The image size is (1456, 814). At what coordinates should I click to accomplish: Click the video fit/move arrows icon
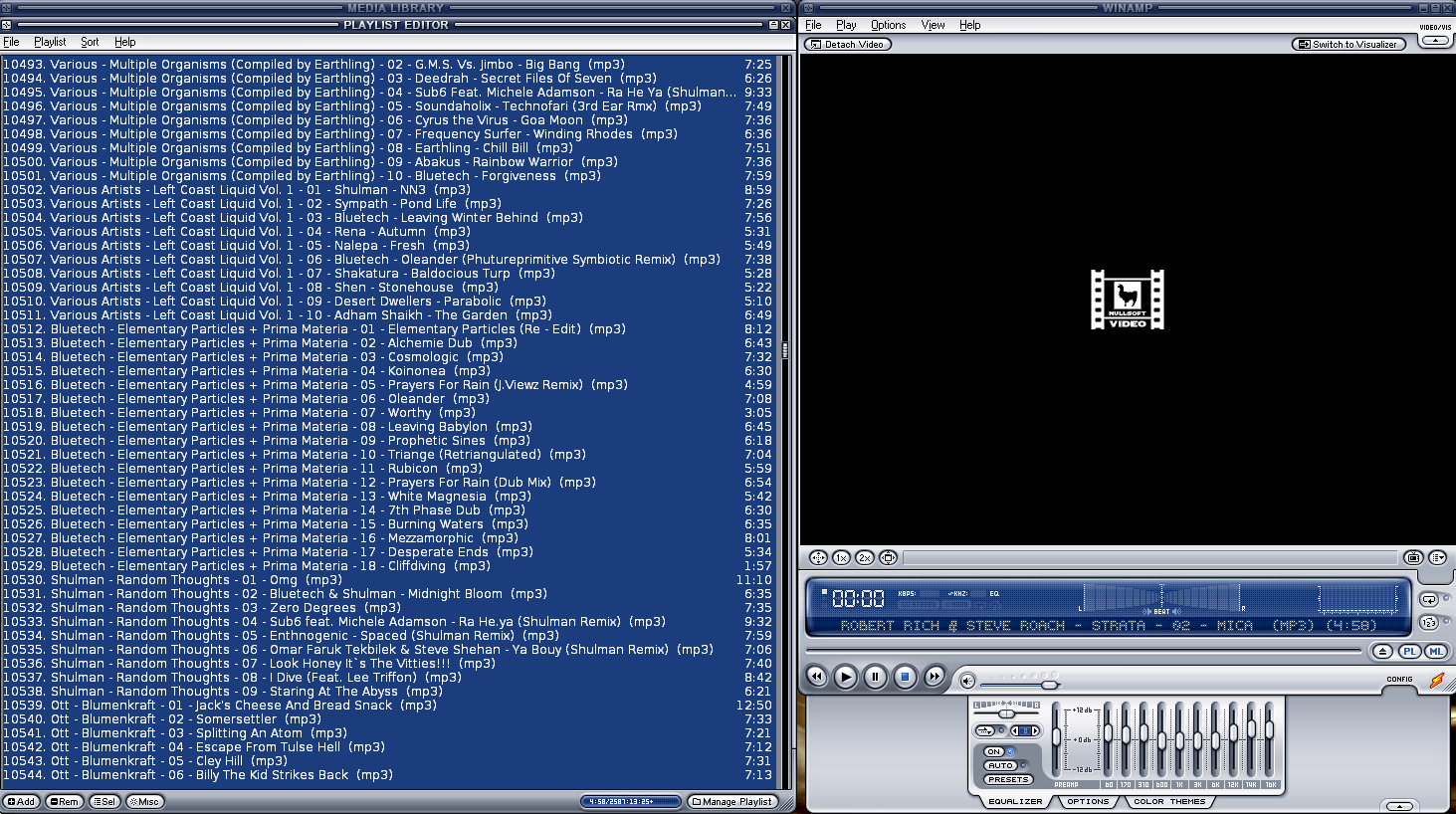point(818,558)
